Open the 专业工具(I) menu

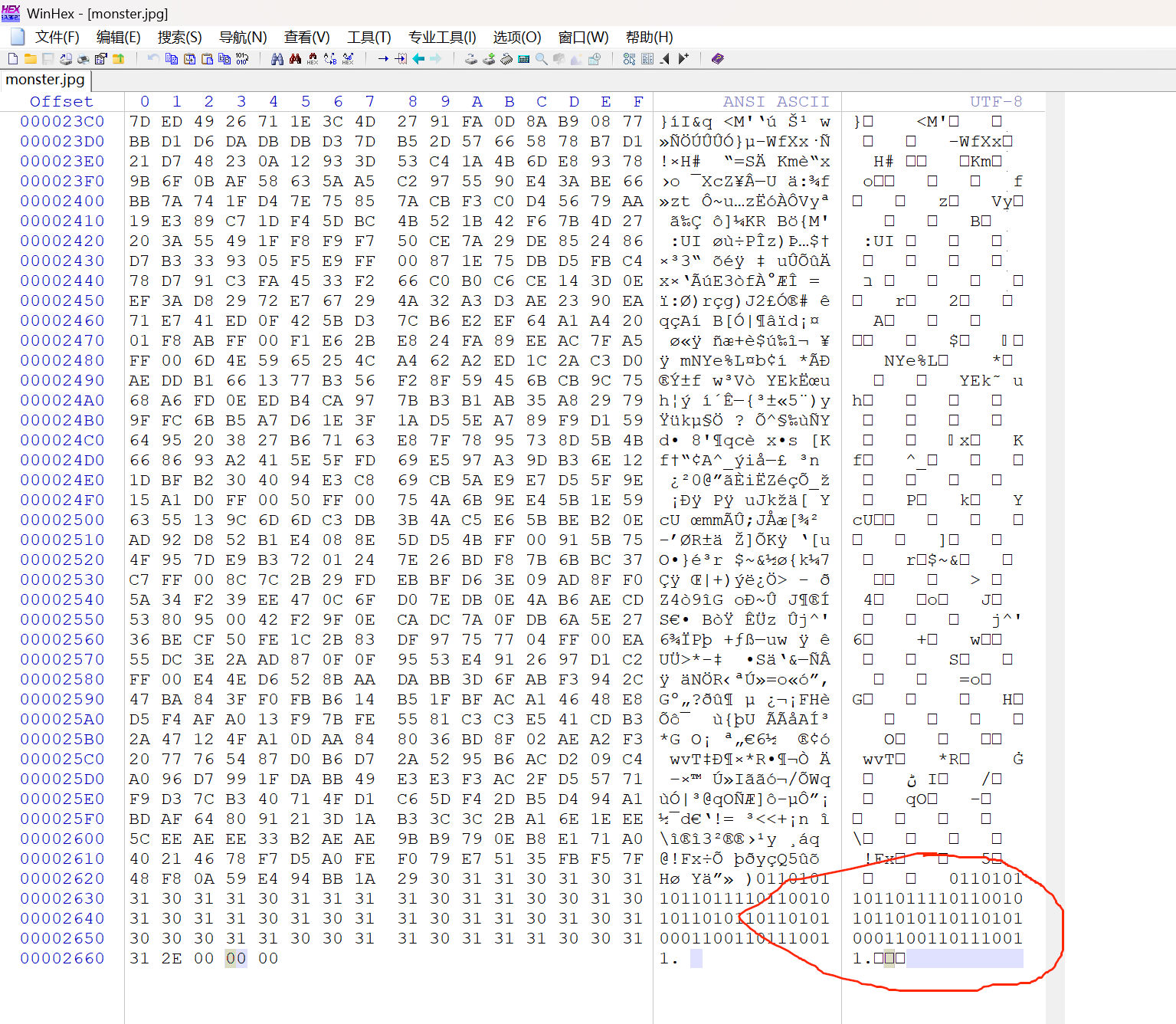click(x=442, y=38)
